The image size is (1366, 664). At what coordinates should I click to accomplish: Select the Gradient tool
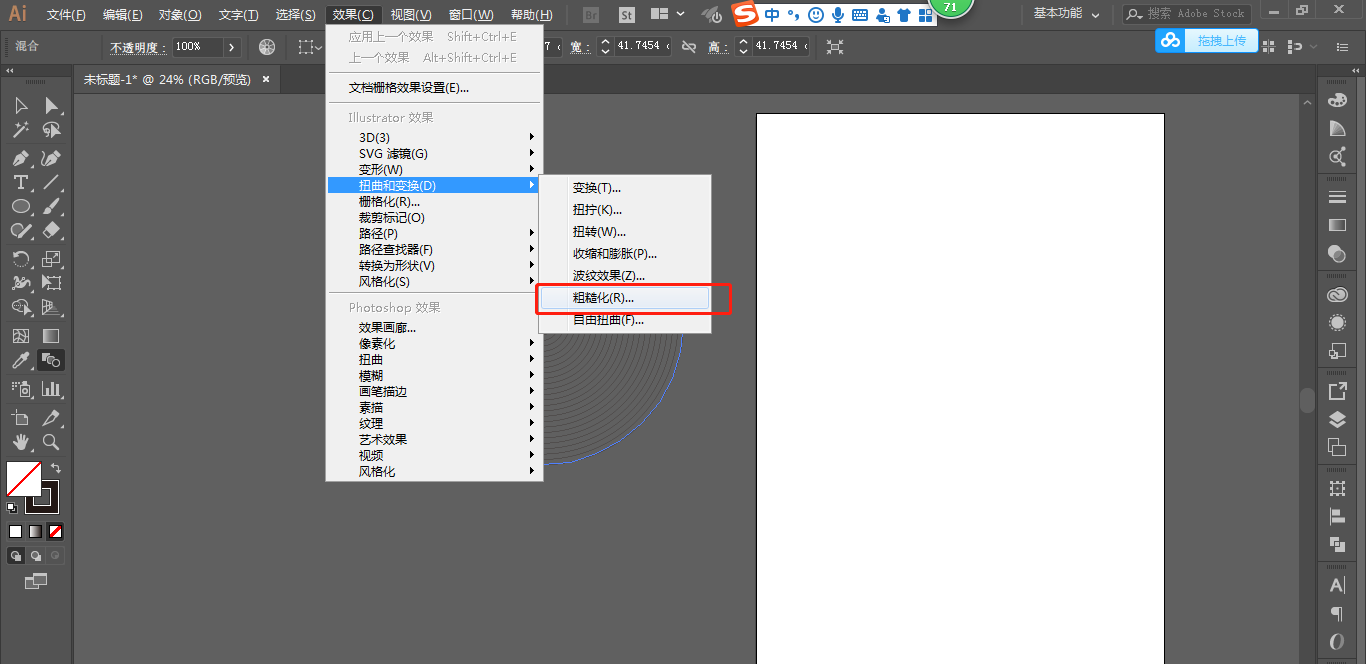tap(51, 336)
